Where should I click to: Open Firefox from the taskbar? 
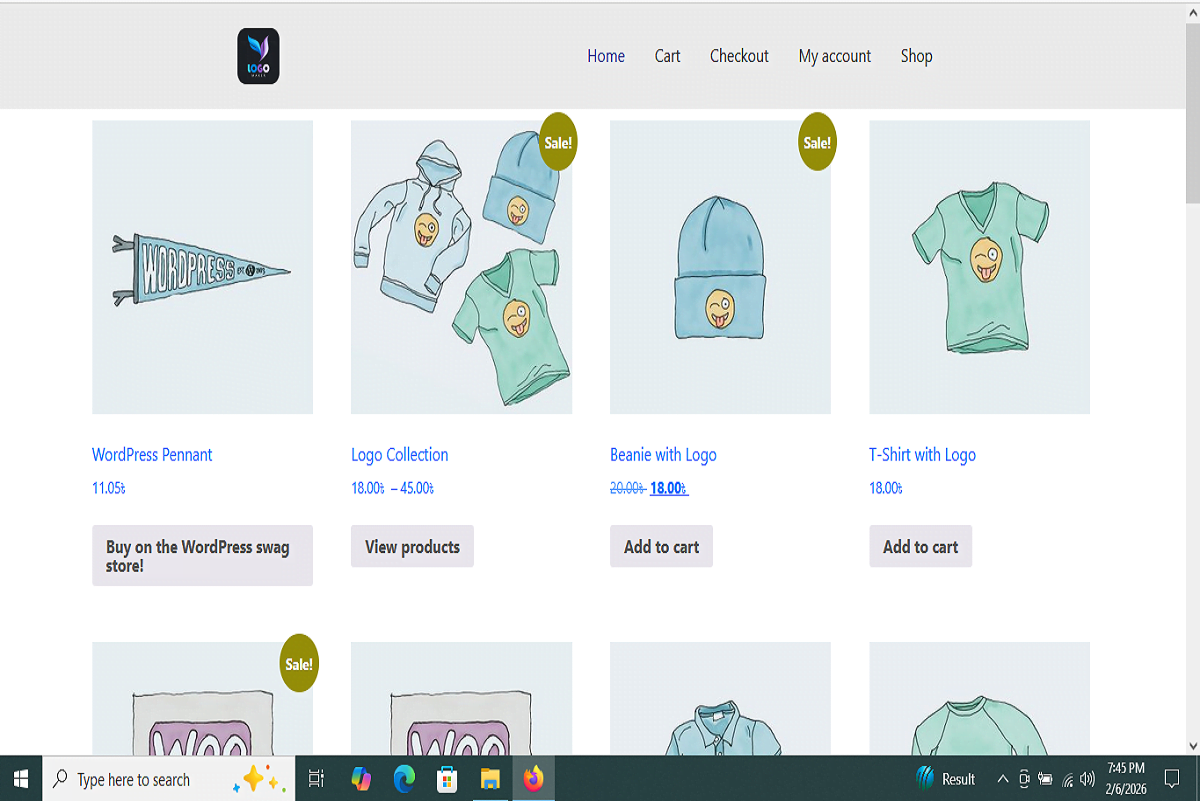click(x=533, y=778)
